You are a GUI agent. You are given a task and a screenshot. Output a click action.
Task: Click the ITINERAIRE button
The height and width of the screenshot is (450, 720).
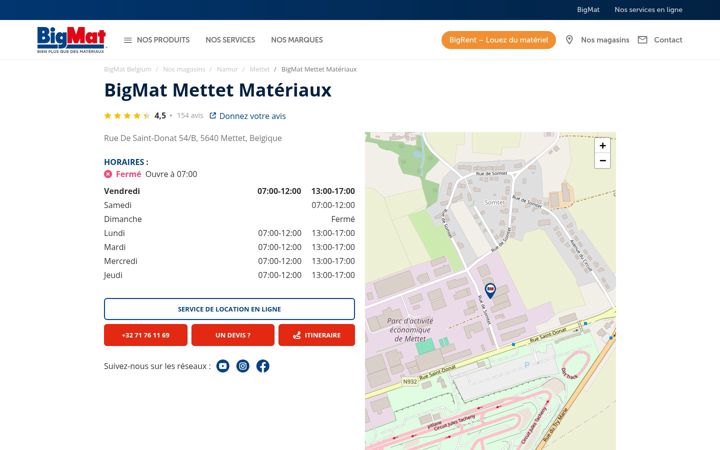coord(316,335)
